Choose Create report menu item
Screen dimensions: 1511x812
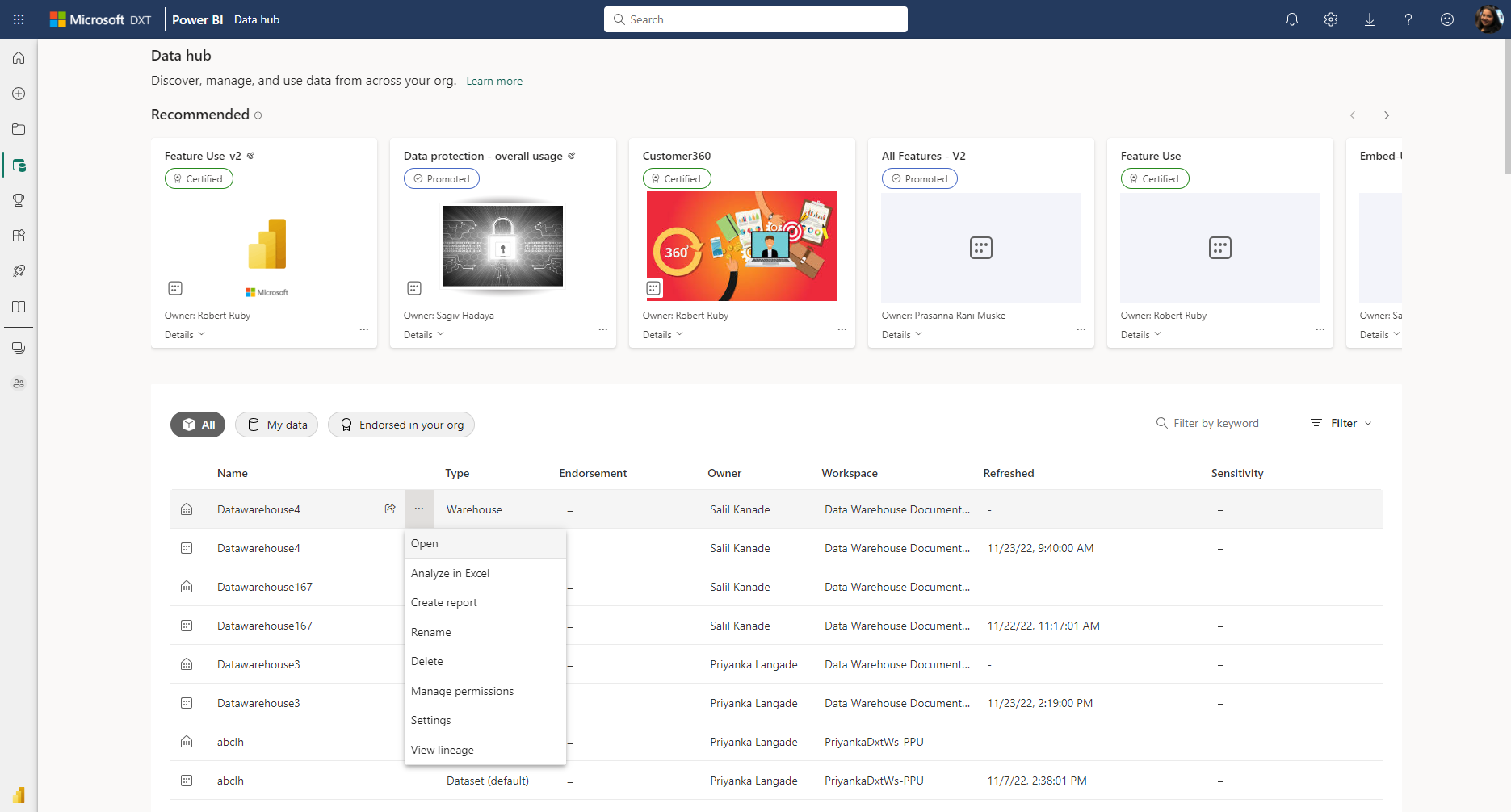485,602
